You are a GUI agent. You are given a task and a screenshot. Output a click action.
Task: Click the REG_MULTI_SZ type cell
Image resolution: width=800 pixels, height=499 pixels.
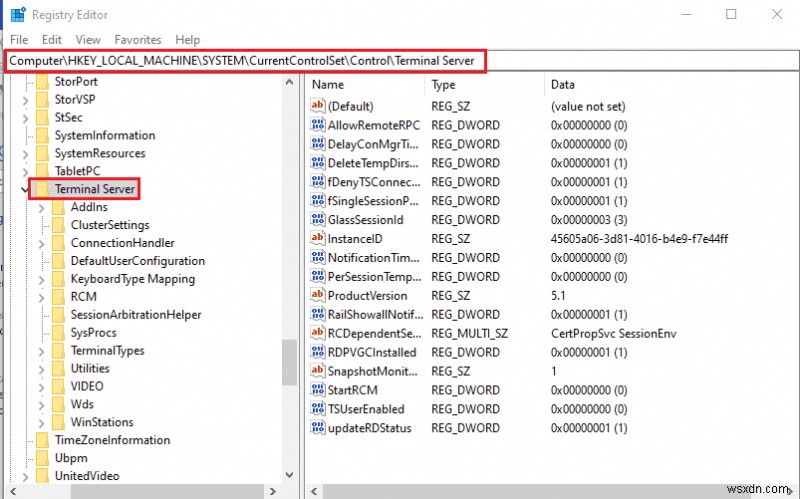(x=469, y=334)
